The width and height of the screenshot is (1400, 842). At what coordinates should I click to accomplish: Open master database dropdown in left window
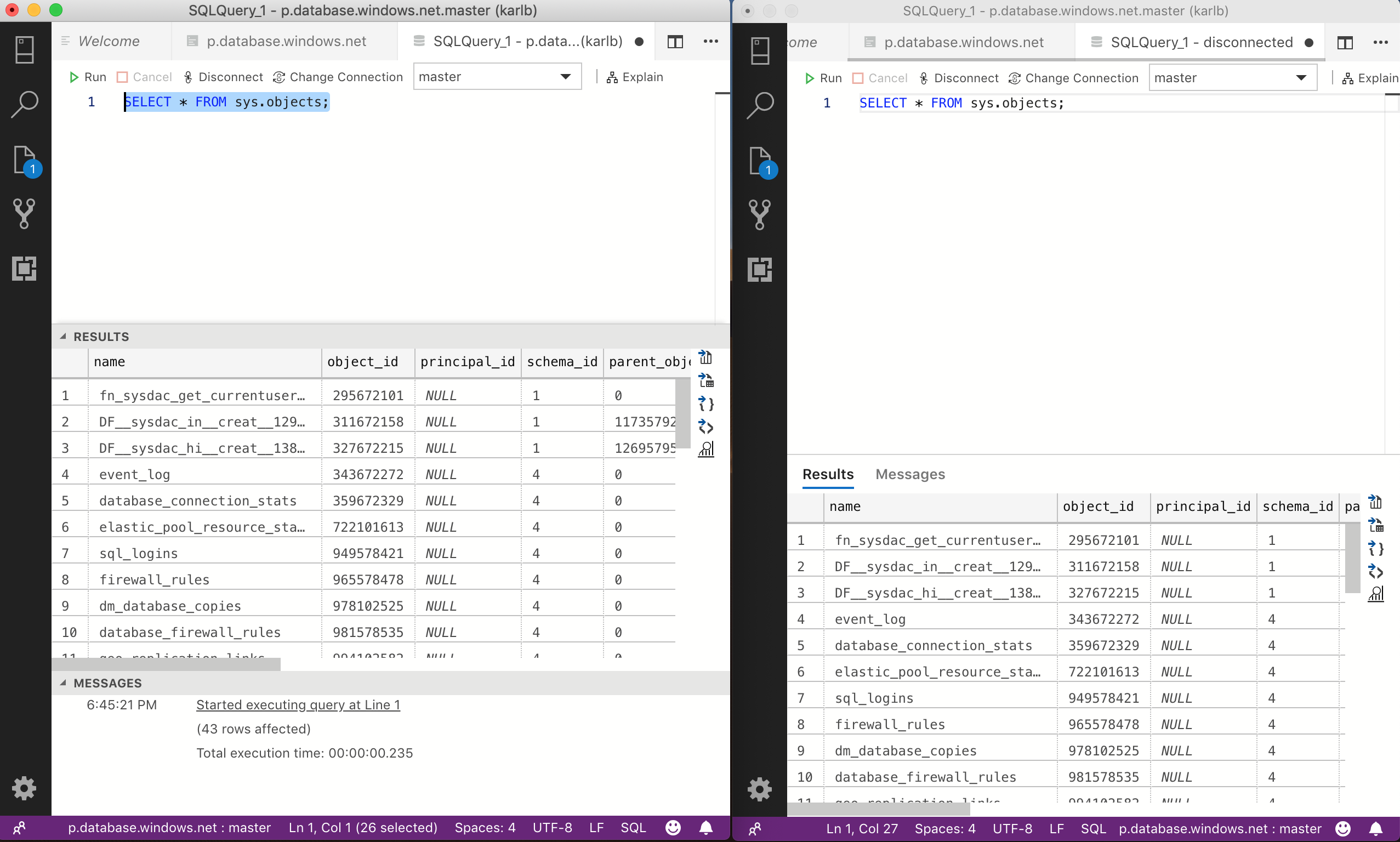(x=498, y=77)
